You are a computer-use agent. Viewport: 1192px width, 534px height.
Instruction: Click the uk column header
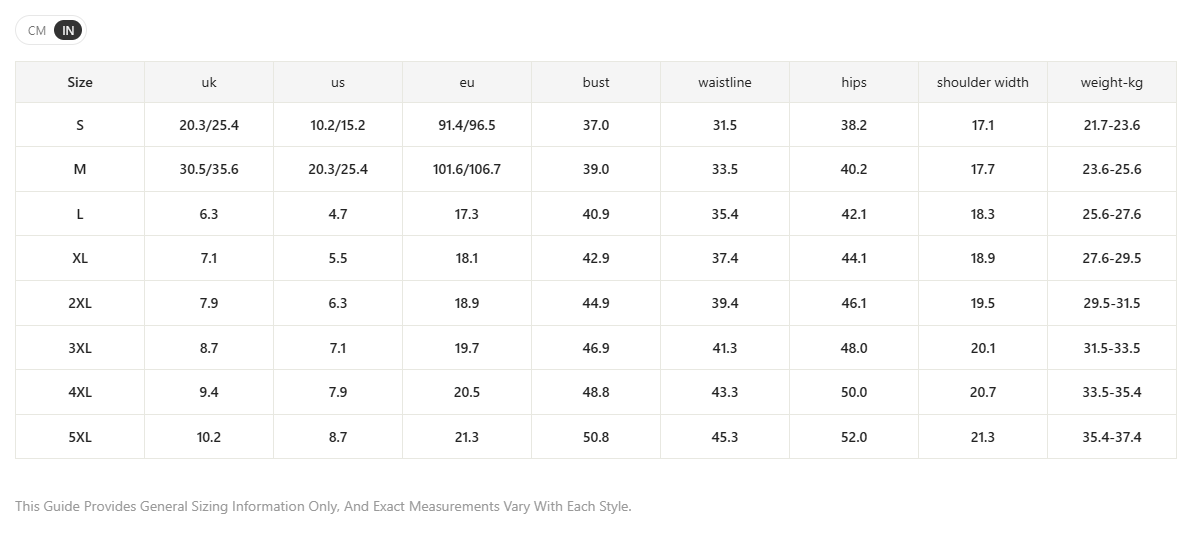(x=209, y=82)
